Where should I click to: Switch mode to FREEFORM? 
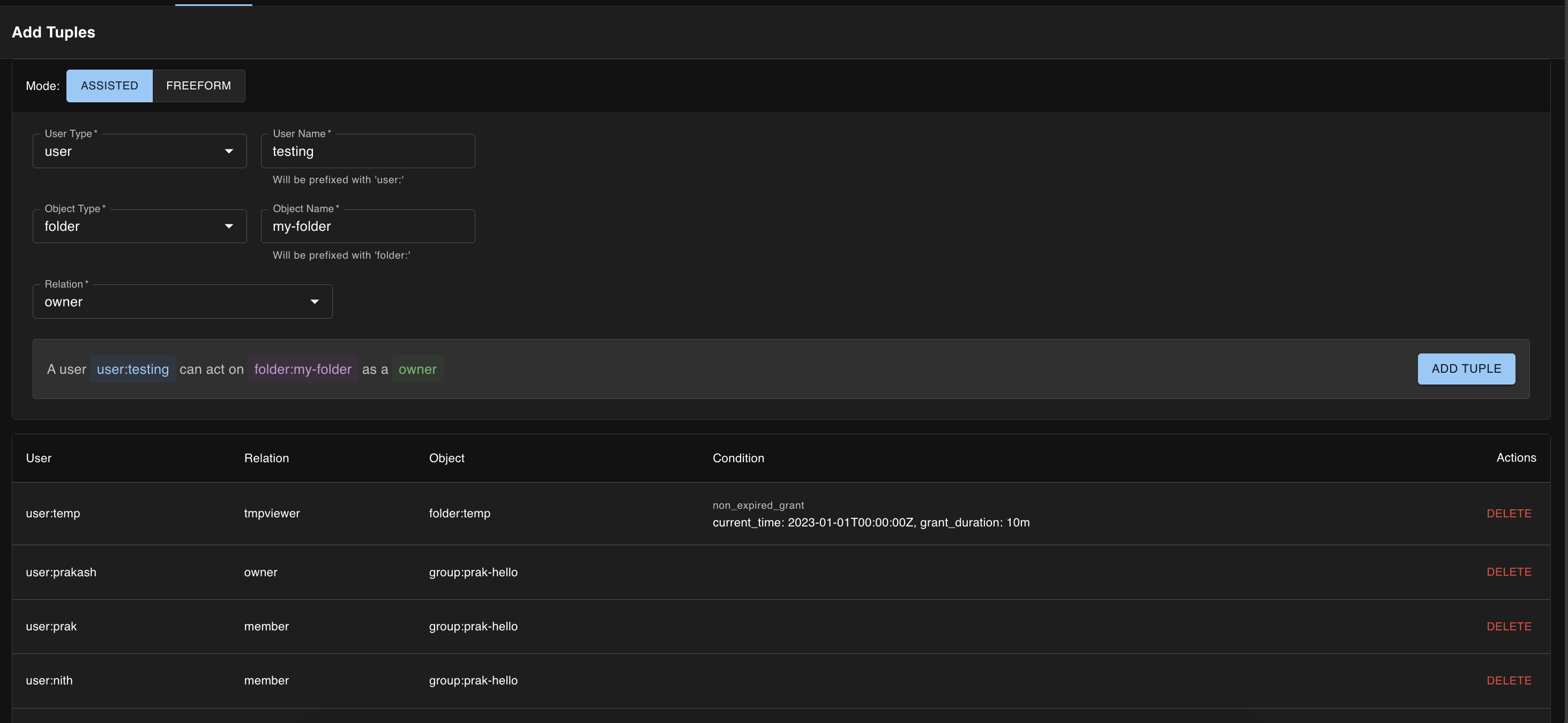(x=198, y=86)
